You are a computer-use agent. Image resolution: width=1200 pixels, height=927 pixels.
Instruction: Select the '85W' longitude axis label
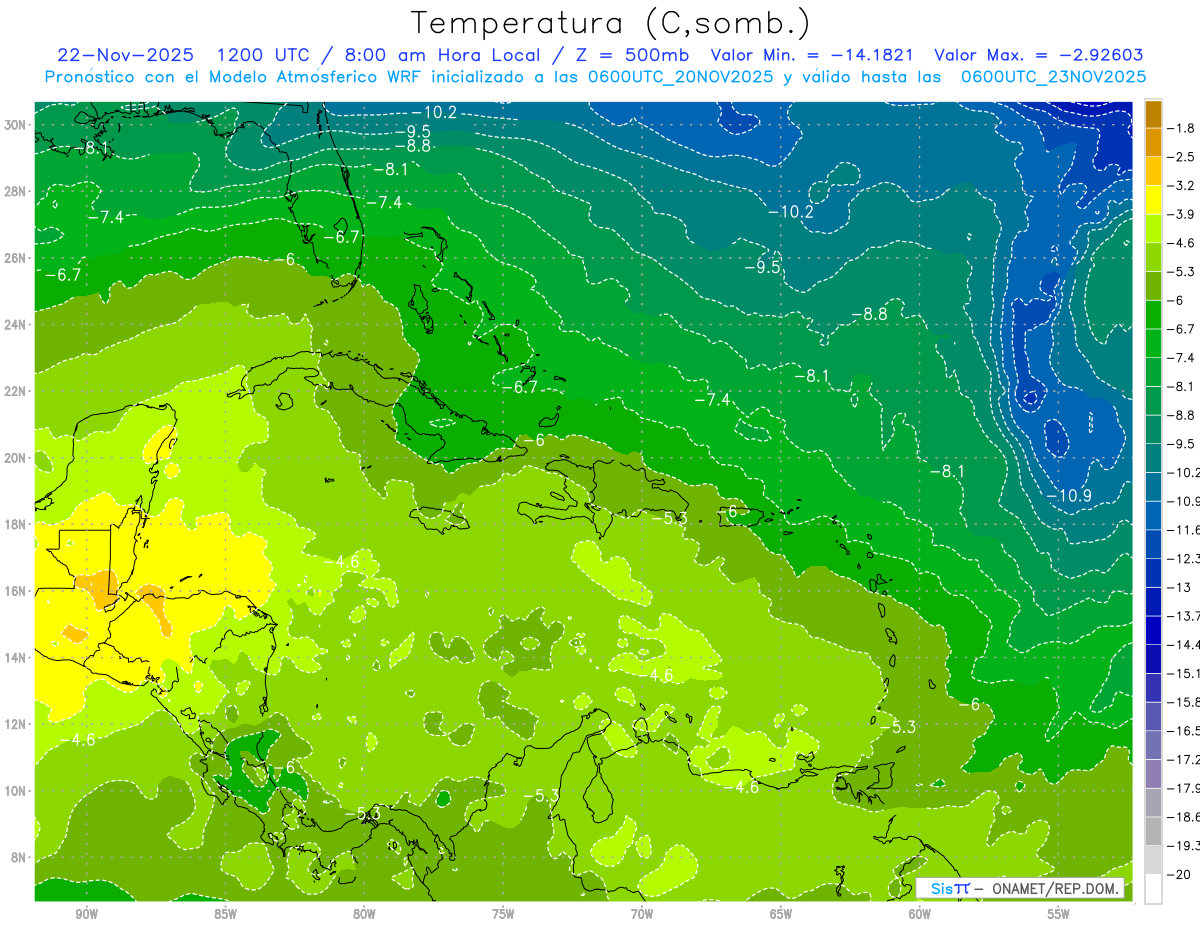point(225,914)
